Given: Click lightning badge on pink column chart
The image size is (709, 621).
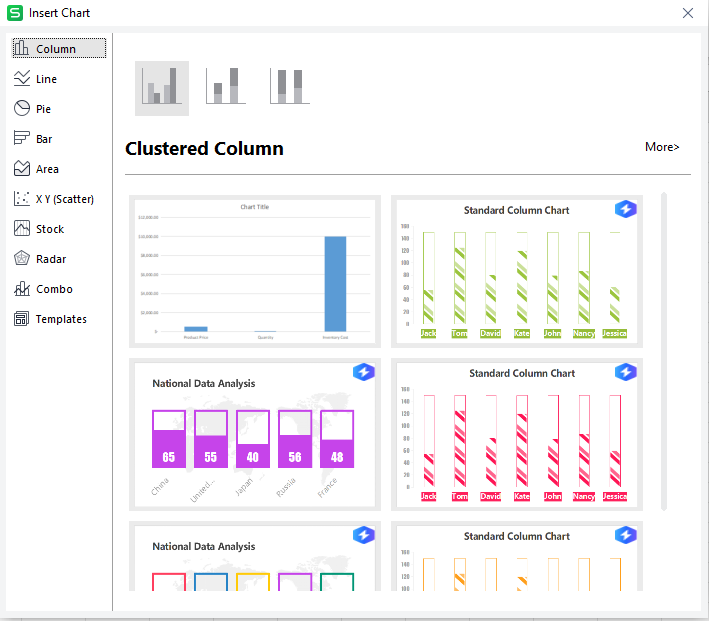Looking at the screenshot, I should point(626,372).
